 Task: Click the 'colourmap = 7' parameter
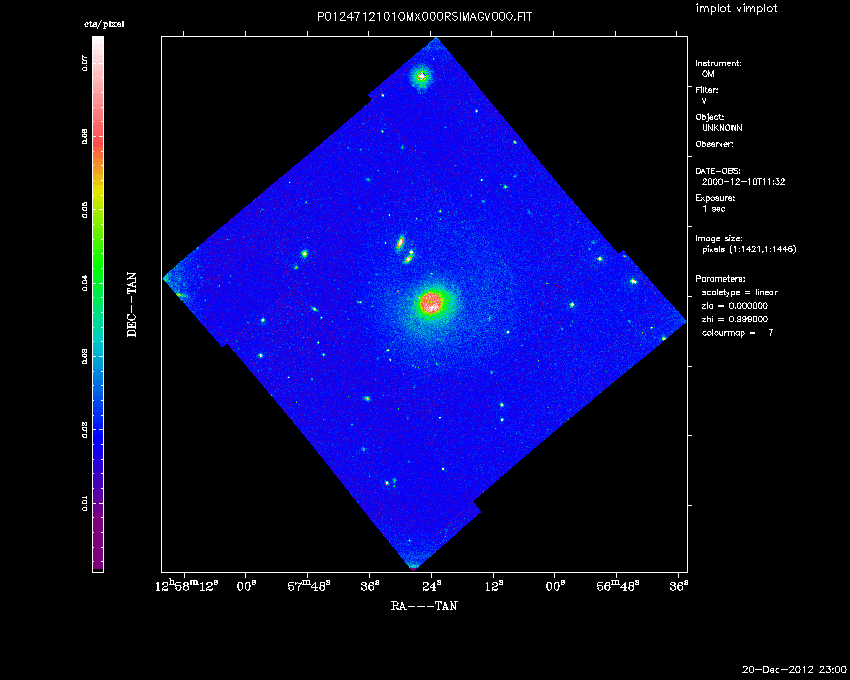(738, 332)
